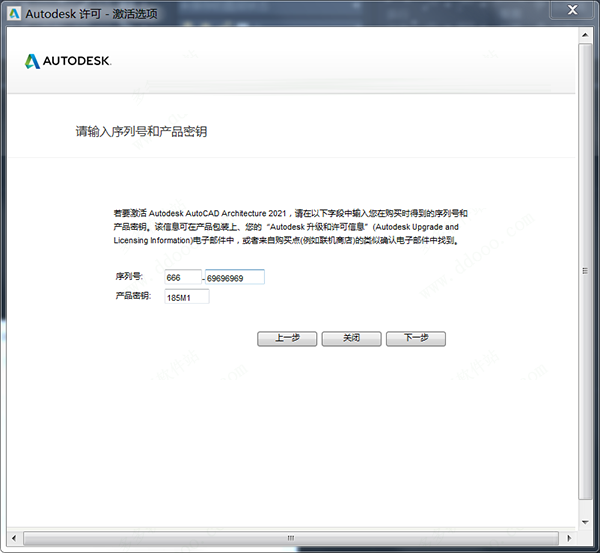Click the vertical scrollbar down arrow
This screenshot has height=553, width=600.
[585, 522]
